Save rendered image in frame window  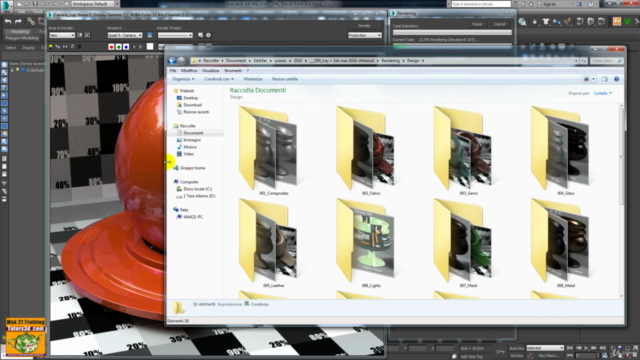click(51, 47)
